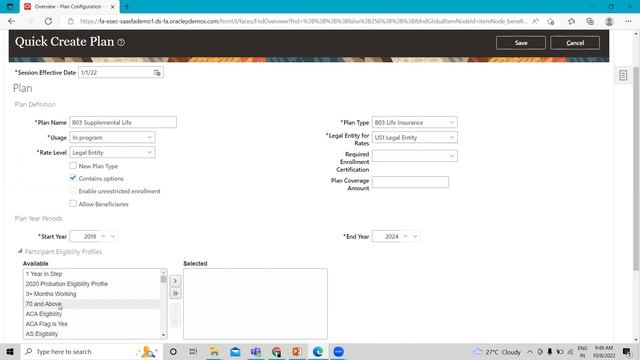Image resolution: width=640 pixels, height=360 pixels.
Task: Open a new browser tab
Action: click(127, 7)
